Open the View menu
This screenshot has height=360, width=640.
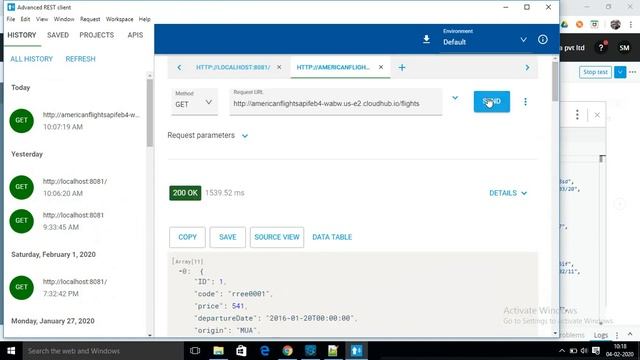[x=42, y=19]
